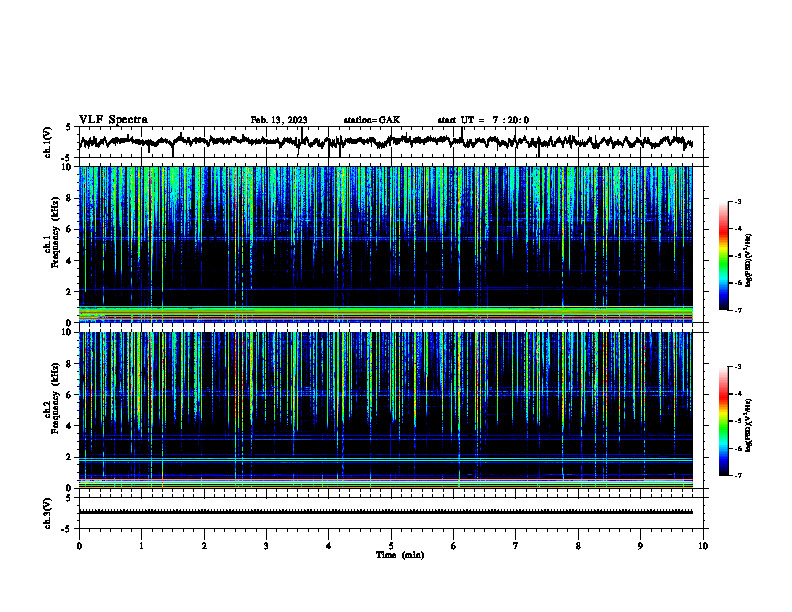Screen dimensions: 792x612
Task: Click the station=GAK label
Action: [x=372, y=120]
